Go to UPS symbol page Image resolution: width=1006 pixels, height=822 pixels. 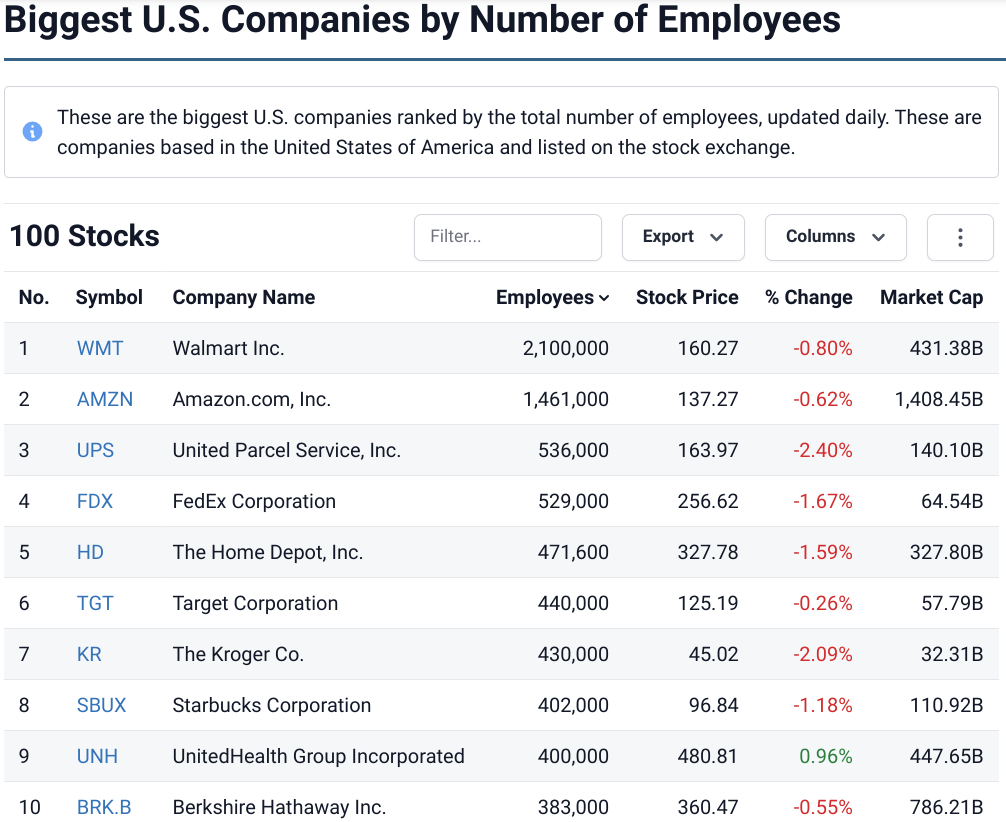click(x=96, y=450)
